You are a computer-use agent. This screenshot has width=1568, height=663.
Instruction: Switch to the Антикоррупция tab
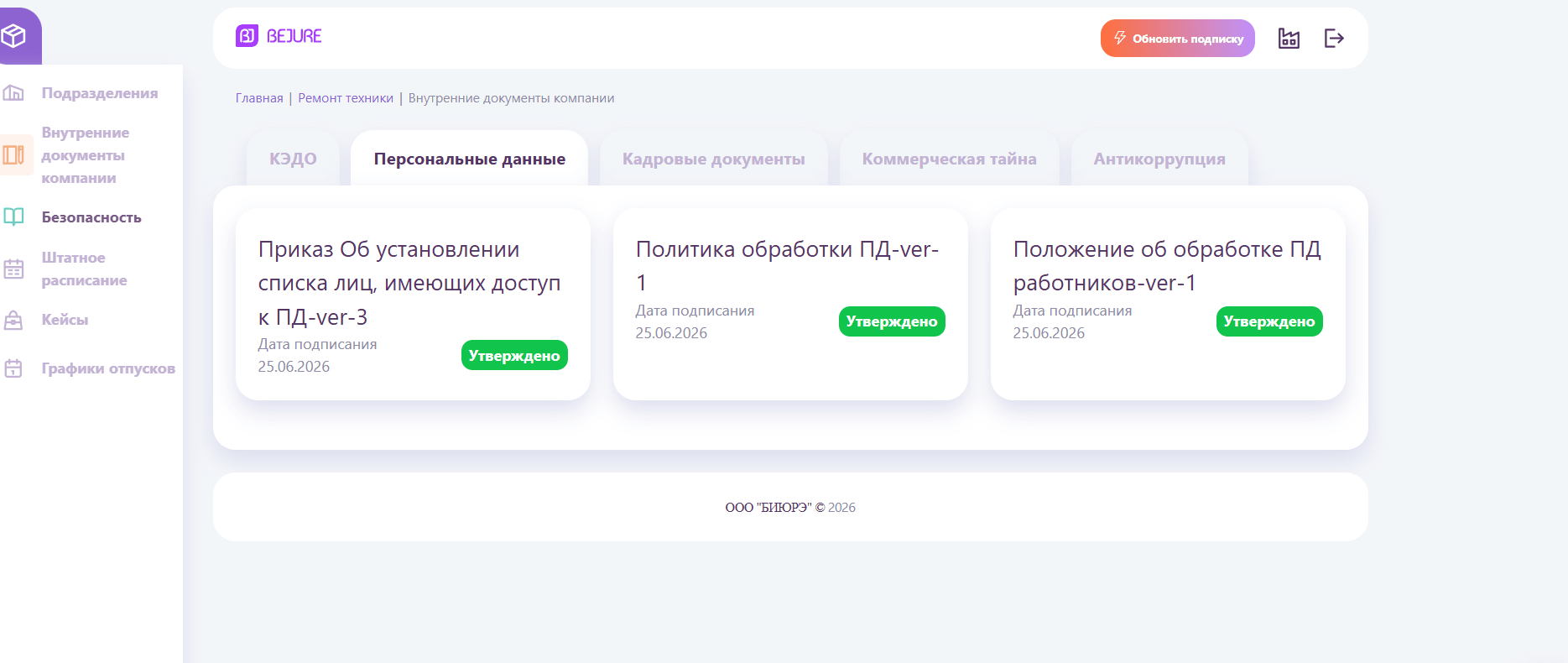[1159, 159]
